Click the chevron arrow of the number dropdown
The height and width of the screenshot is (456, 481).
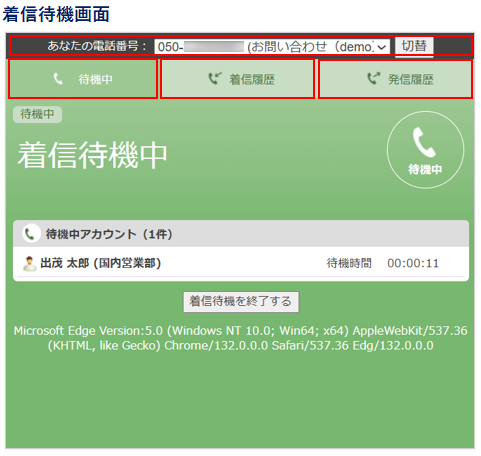click(382, 47)
